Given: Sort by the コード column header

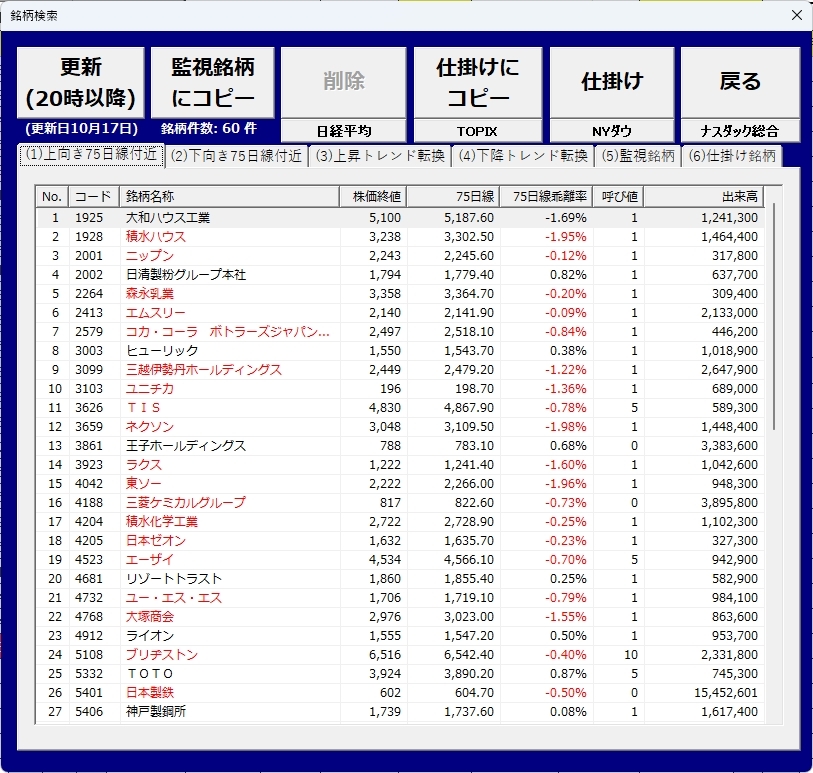Looking at the screenshot, I should coord(94,196).
